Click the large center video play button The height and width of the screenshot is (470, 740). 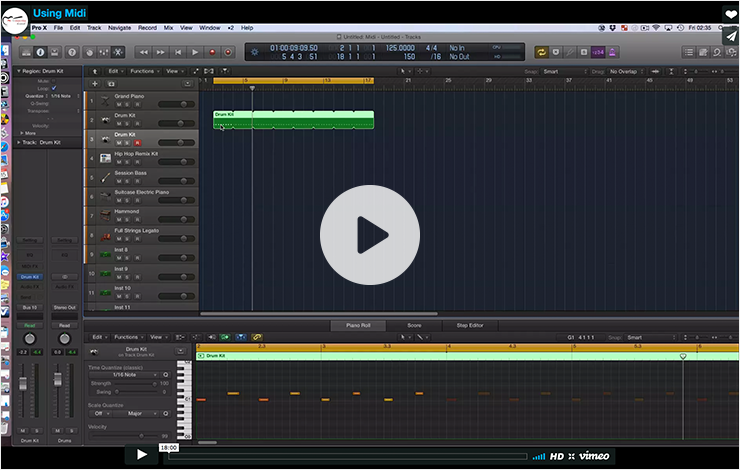pos(370,235)
